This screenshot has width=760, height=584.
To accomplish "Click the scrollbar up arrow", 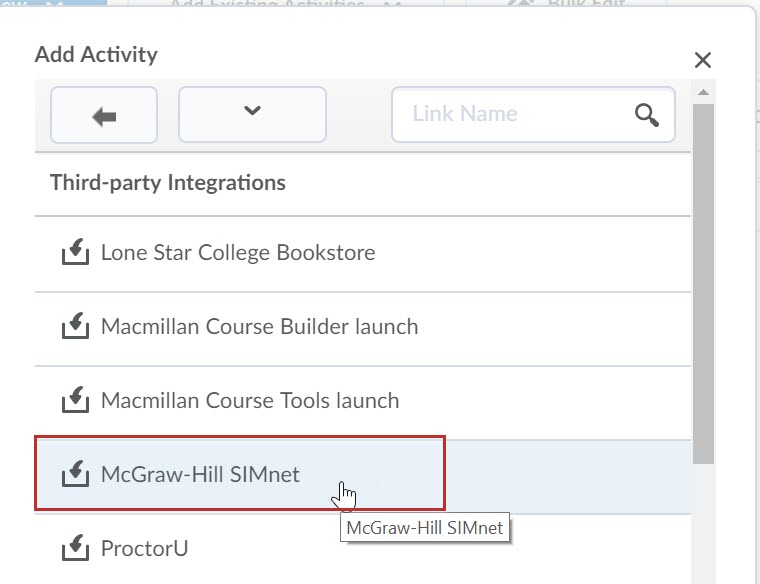I will pos(703,93).
